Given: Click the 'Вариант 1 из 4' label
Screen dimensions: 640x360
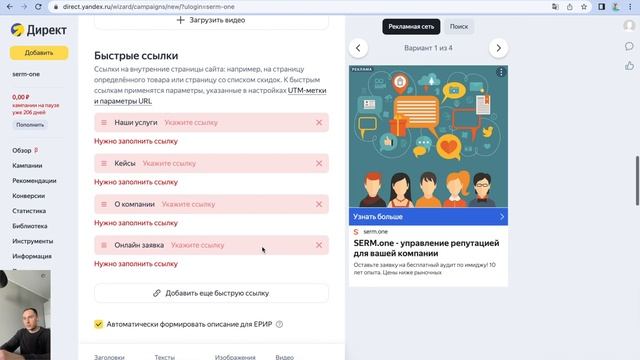Looking at the screenshot, I should tap(428, 48).
